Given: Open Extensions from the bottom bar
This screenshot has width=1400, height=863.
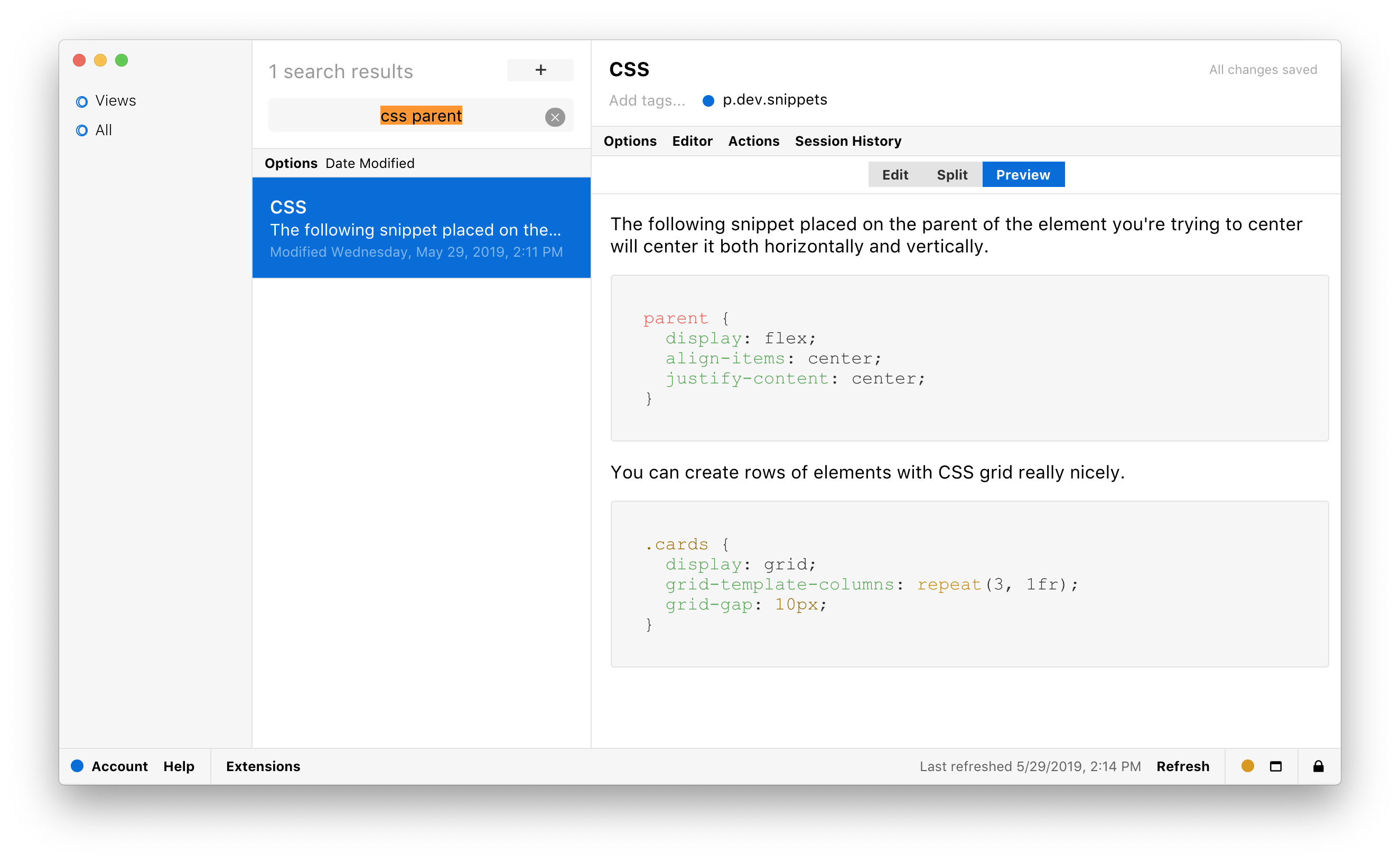Looking at the screenshot, I should click(263, 766).
